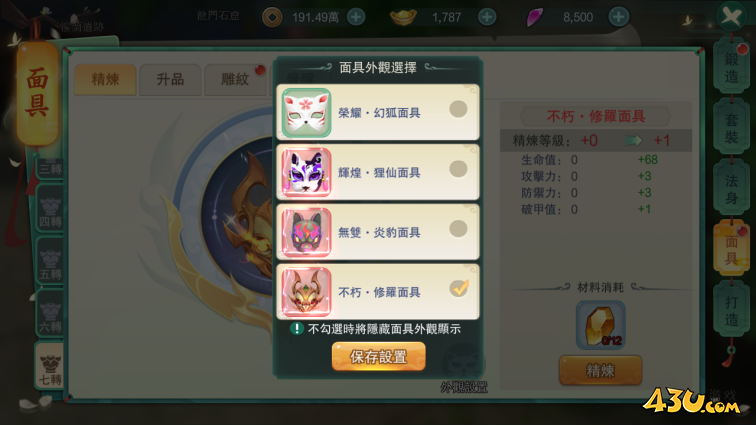Screen dimensions: 756x426
Task: Enable the 無雙・炎豹面具 radio option
Action: 458,228
